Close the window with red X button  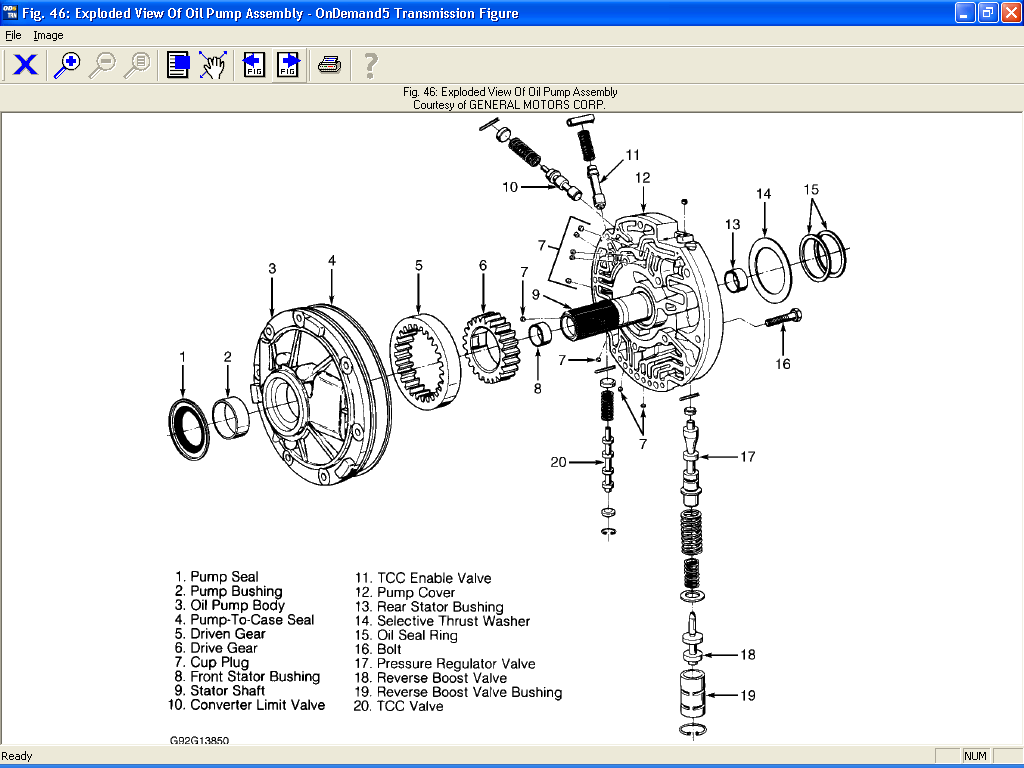[1011, 12]
